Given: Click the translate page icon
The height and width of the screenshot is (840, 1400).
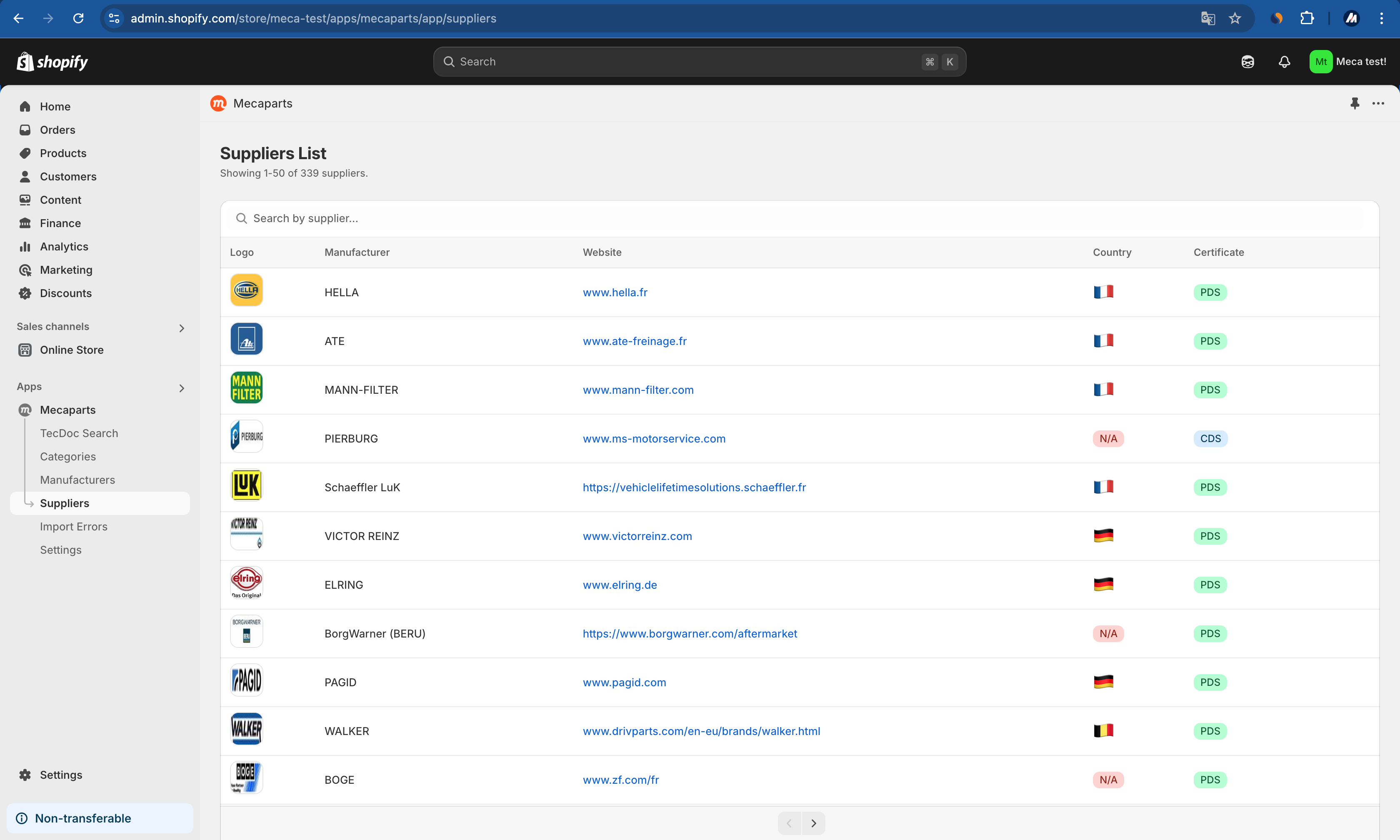Looking at the screenshot, I should [1207, 19].
